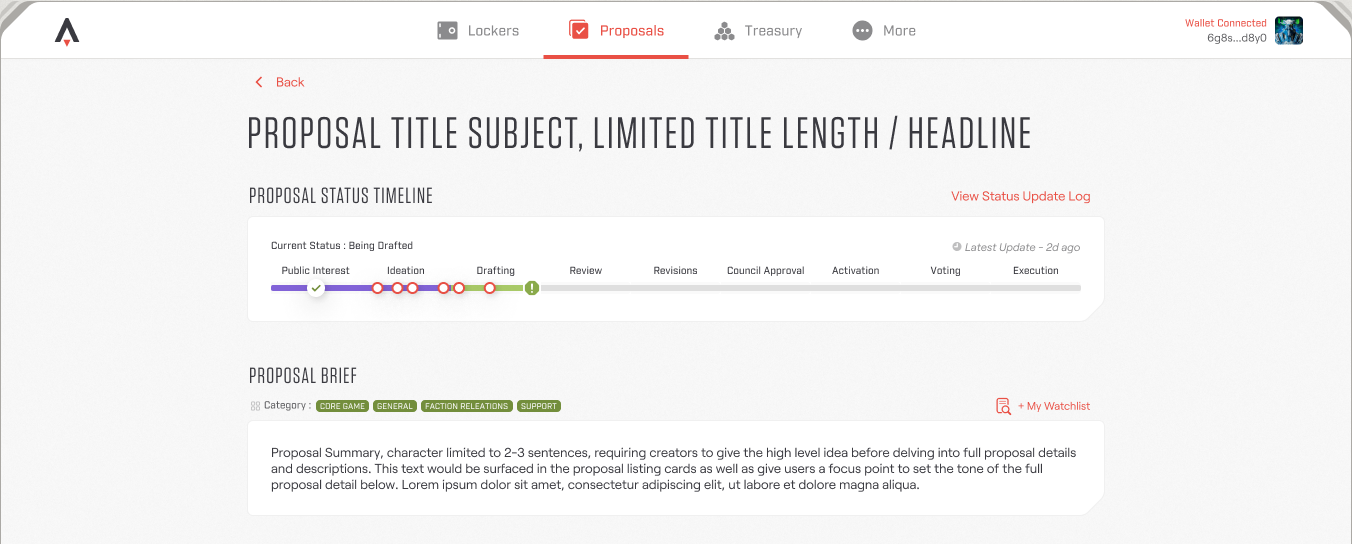Click the category grid icon

[x=255, y=406]
